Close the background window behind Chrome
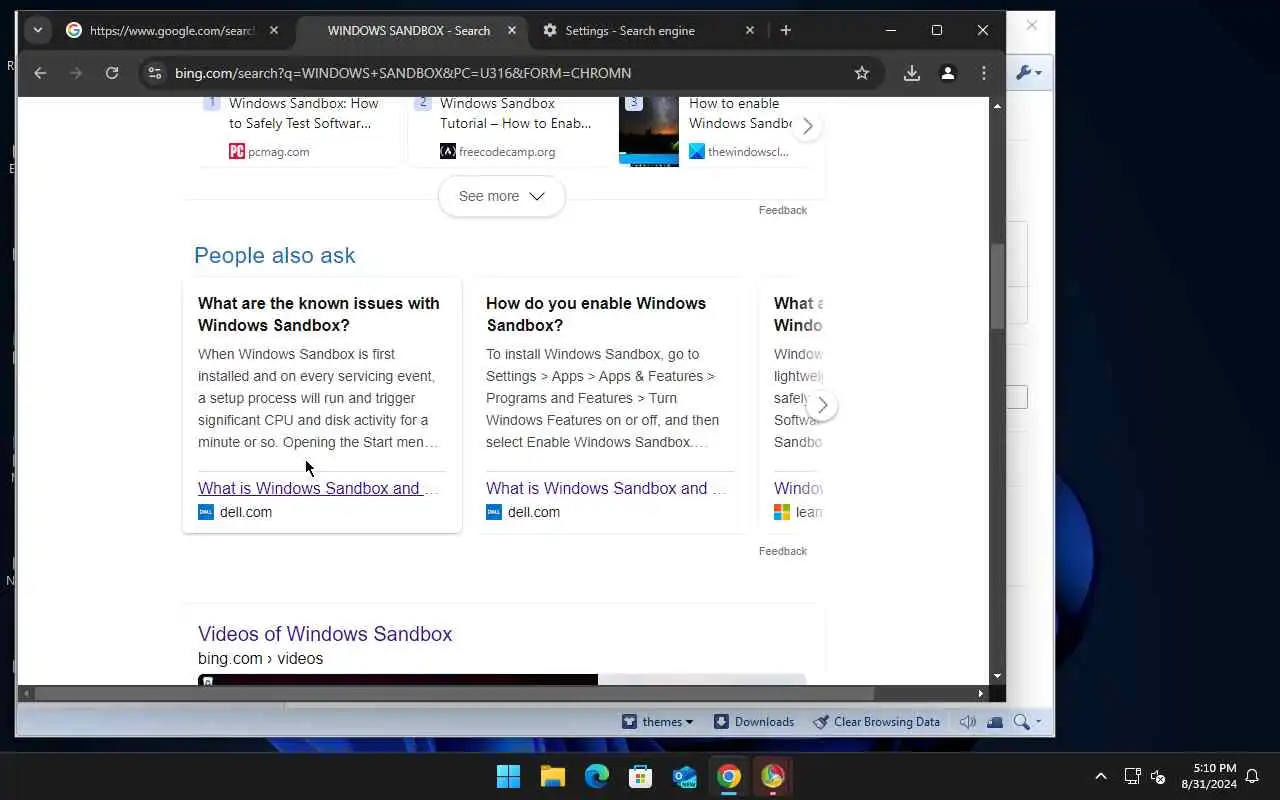Image resolution: width=1280 pixels, height=800 pixels. point(1032,25)
